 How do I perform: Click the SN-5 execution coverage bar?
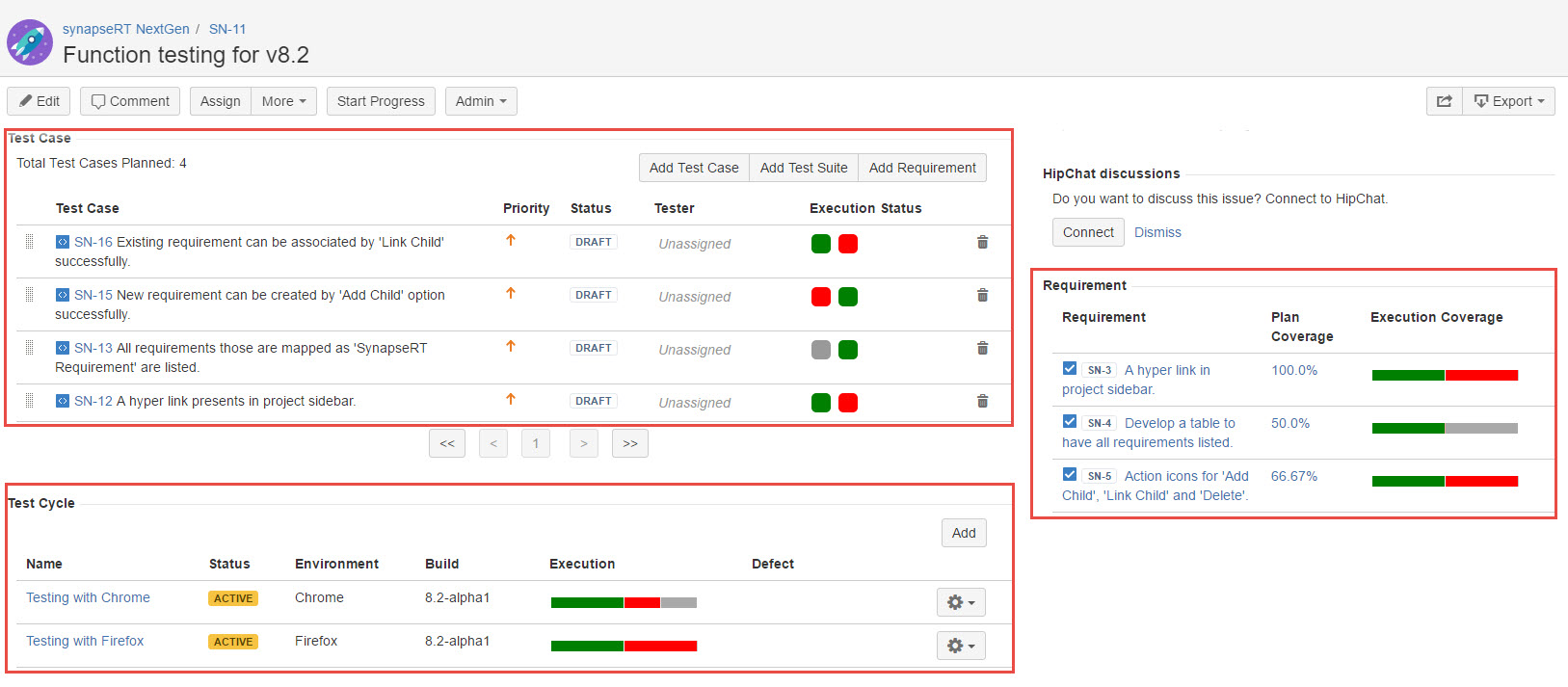click(x=1445, y=481)
